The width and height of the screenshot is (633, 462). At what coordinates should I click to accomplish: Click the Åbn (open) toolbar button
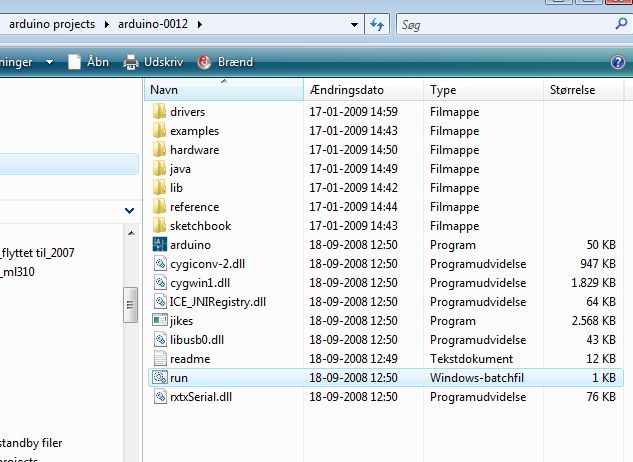[x=89, y=62]
